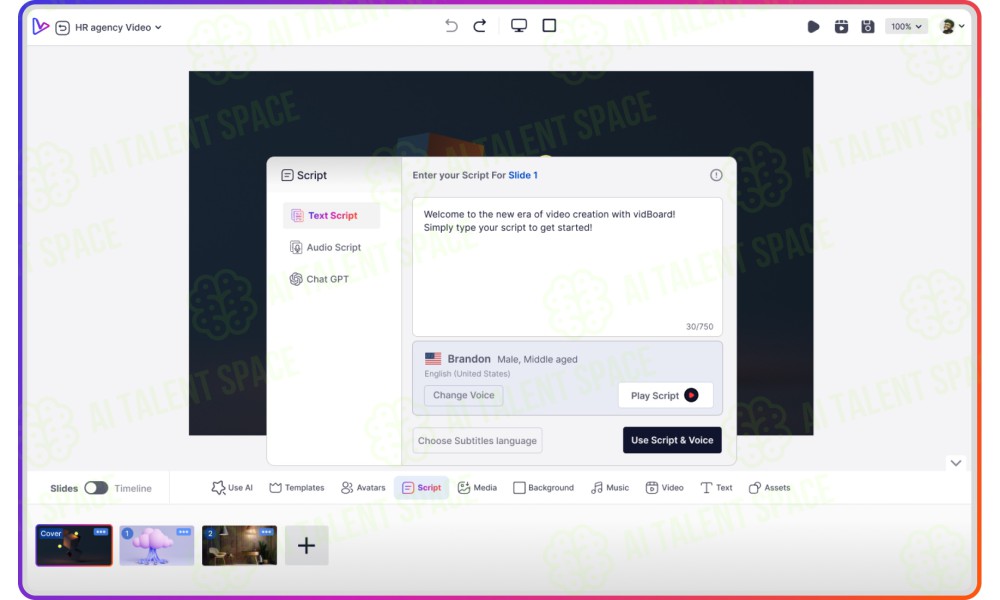
Task: Click the Slide 1 link
Action: click(x=523, y=175)
